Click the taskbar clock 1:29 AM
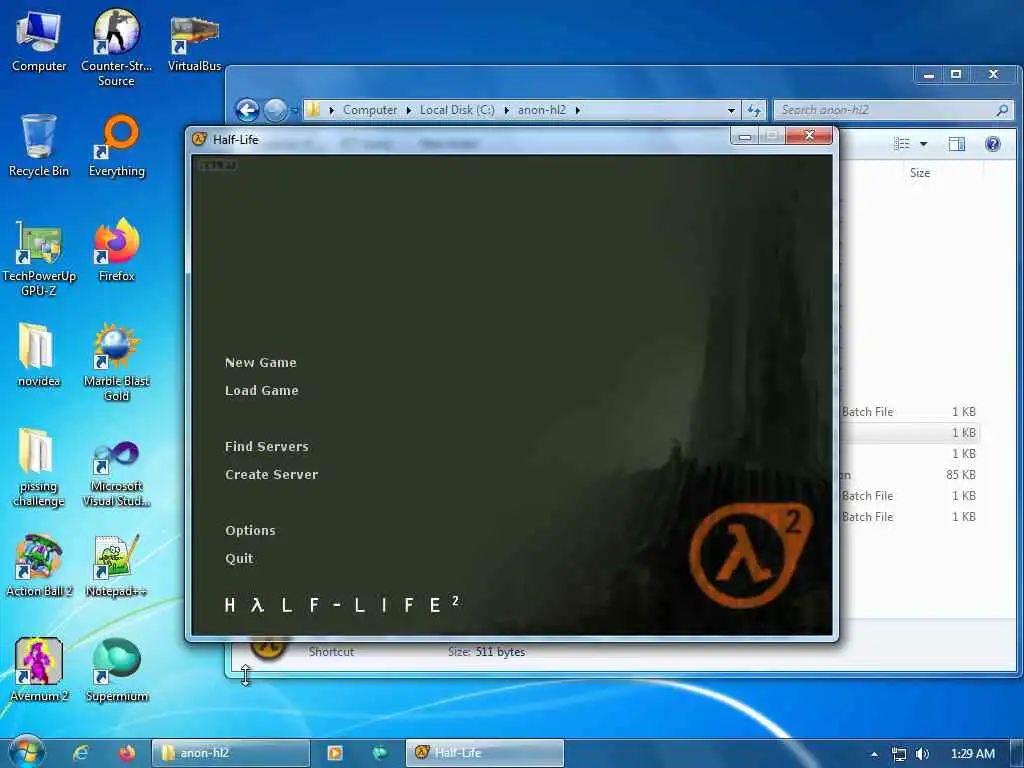The height and width of the screenshot is (768, 1024). (x=972, y=754)
